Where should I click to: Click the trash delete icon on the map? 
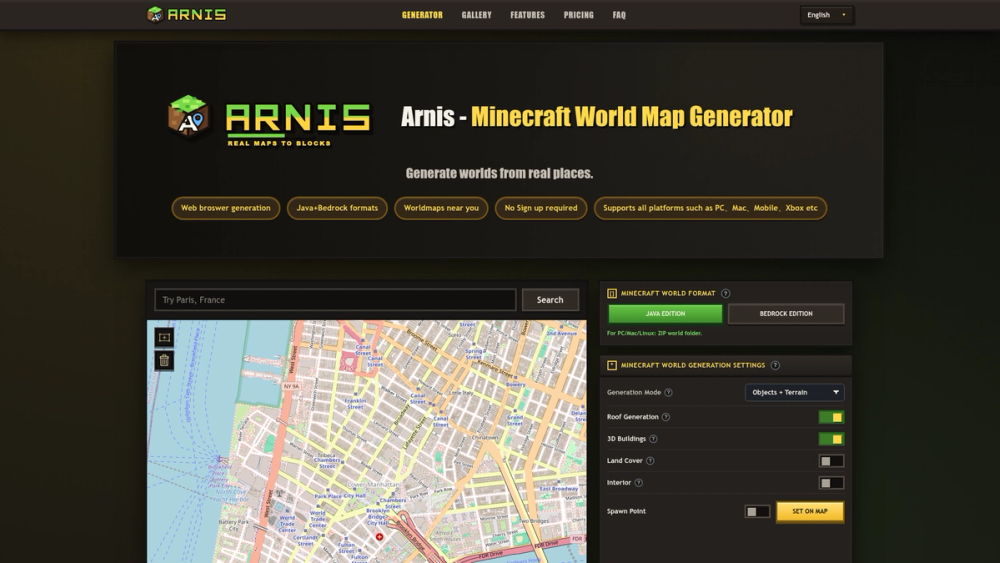[164, 360]
